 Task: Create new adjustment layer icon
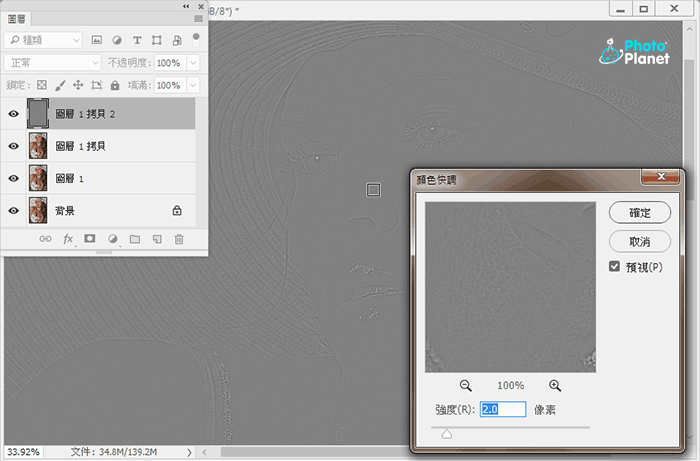(112, 239)
